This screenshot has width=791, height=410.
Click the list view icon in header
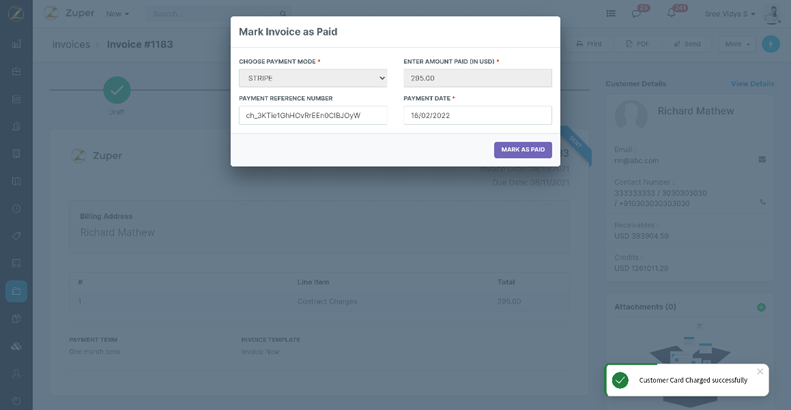click(610, 14)
